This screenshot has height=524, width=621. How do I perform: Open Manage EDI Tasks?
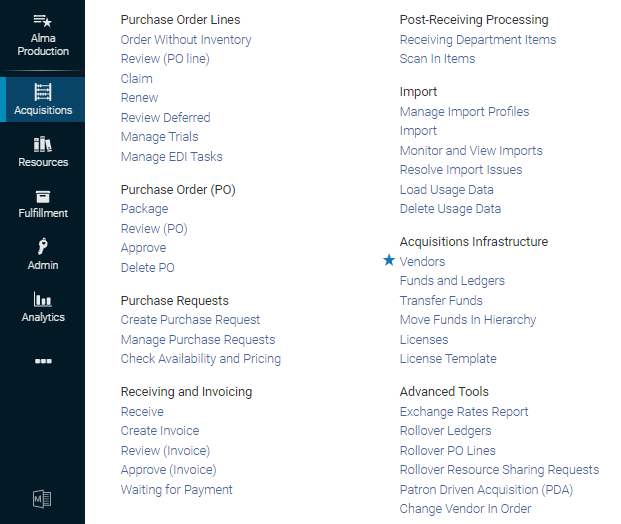171,156
